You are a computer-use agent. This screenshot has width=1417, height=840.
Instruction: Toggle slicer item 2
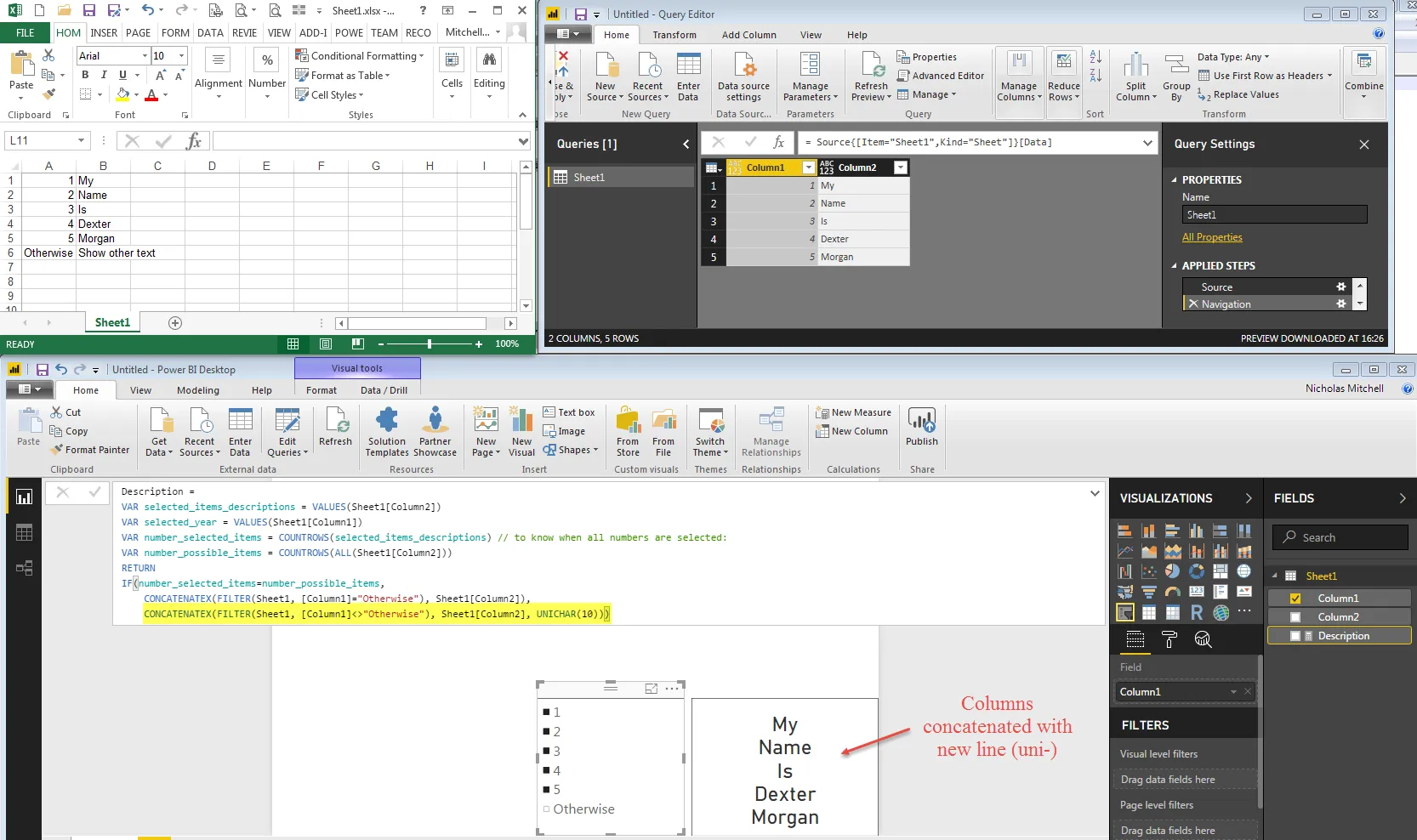coord(546,732)
